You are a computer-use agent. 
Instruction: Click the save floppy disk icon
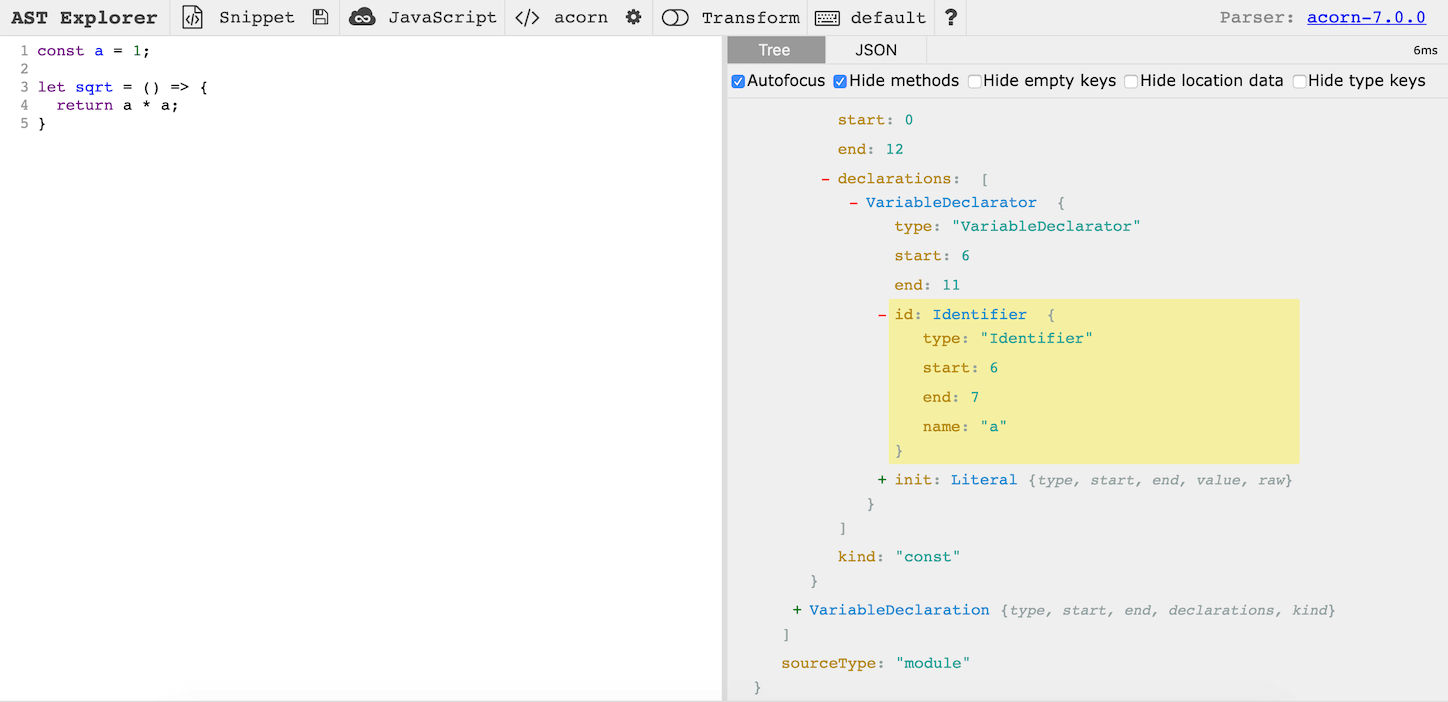click(x=320, y=17)
